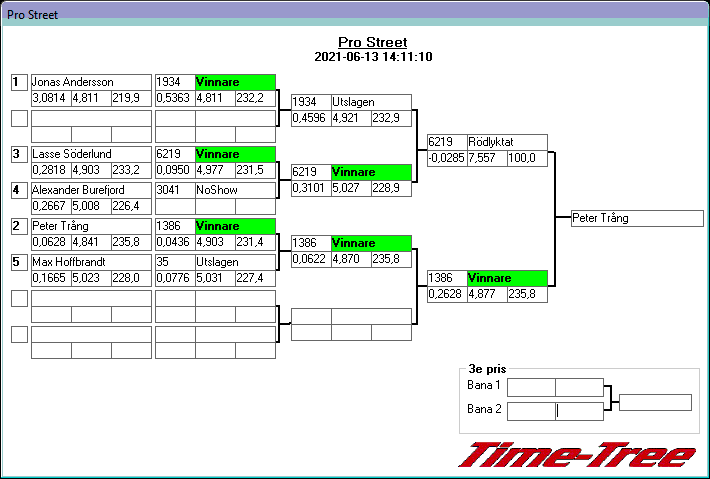This screenshot has height=479, width=710.
Task: Click the green Vinnare cell above 0,2628
Action: tap(507, 278)
